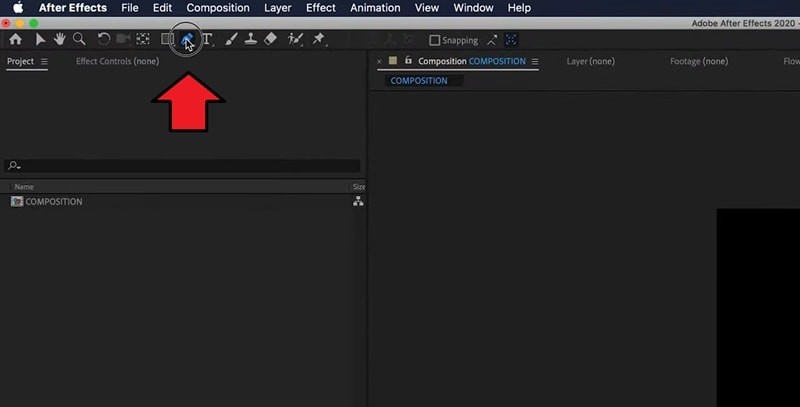Open the Help menu
The height and width of the screenshot is (407, 800).
519,8
